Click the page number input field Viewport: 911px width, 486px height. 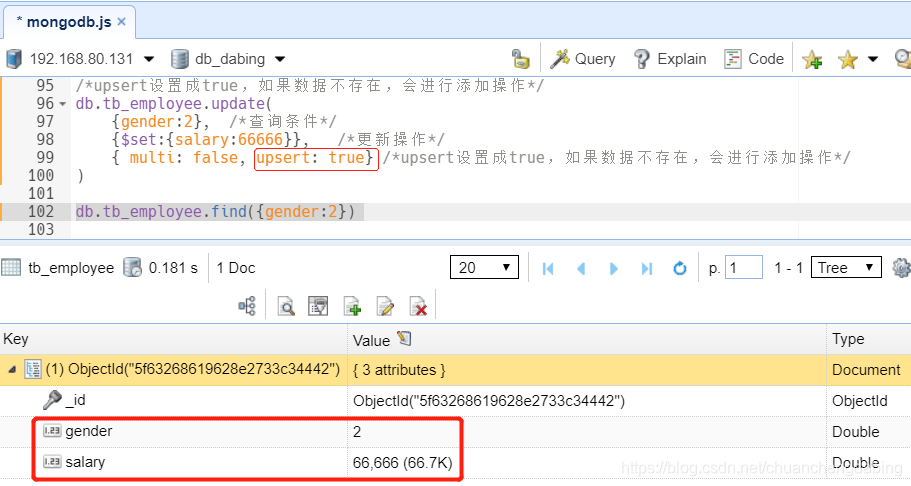point(744,267)
